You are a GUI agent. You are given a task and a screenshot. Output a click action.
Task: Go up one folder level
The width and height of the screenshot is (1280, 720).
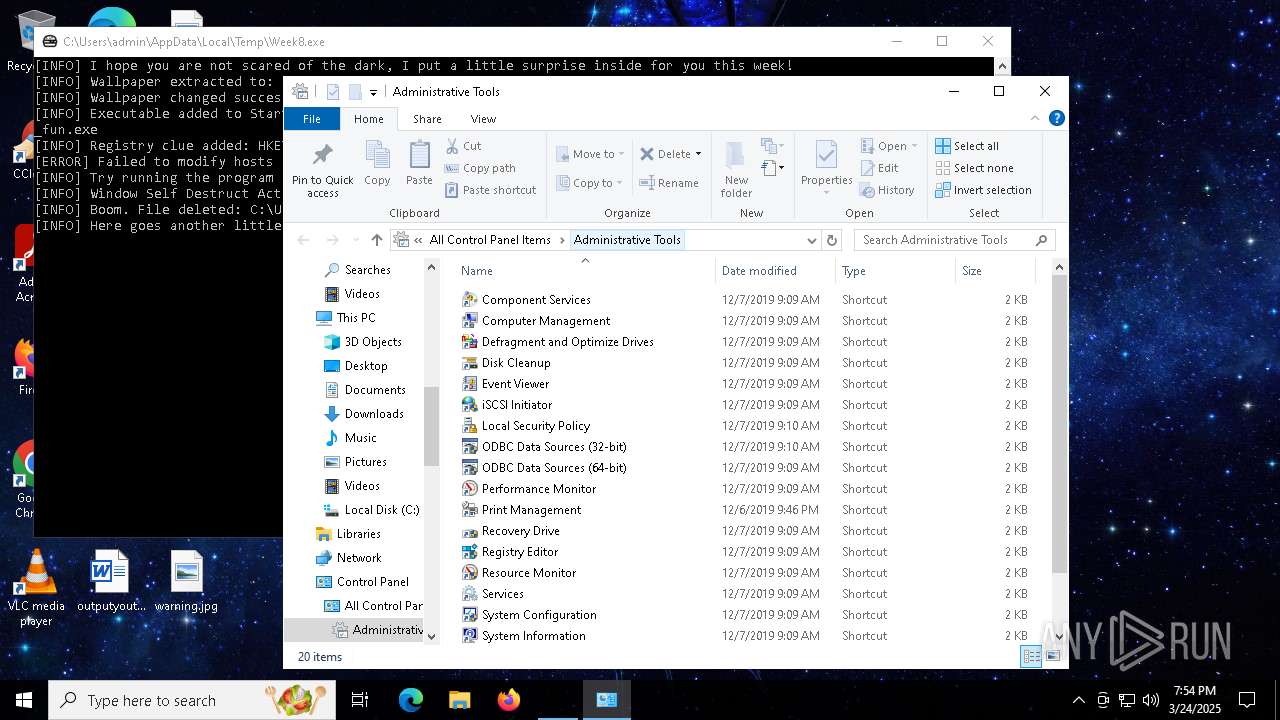377,240
